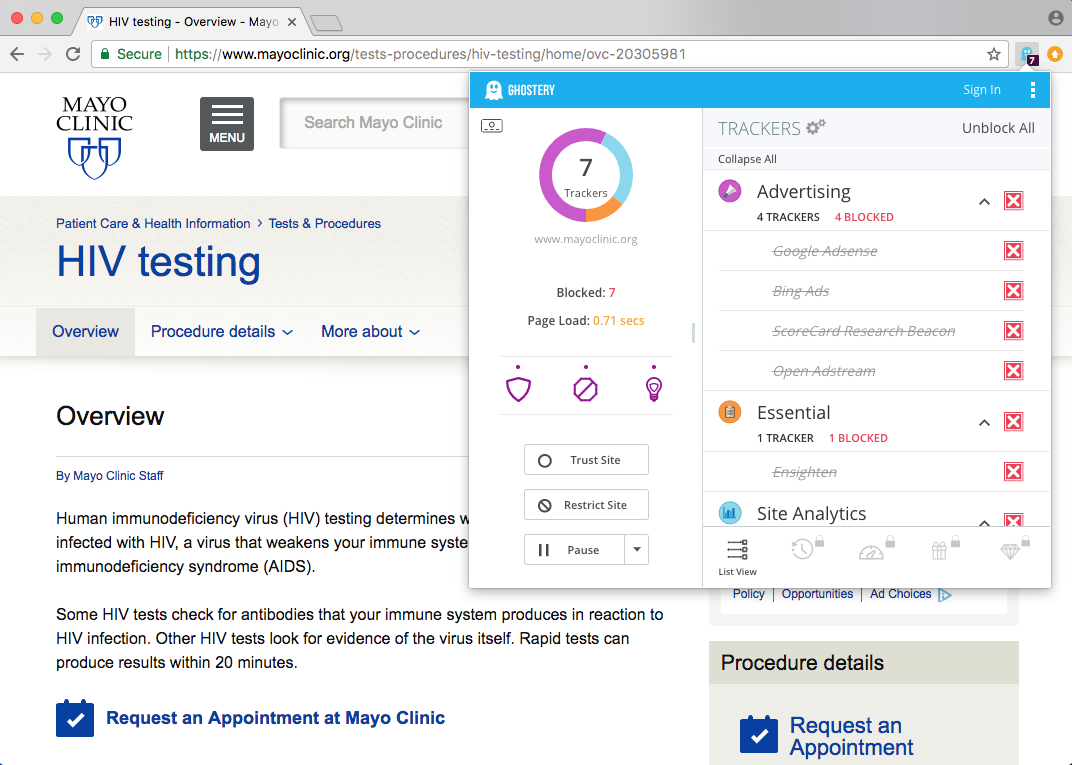
Task: Click the shield Enhanced Anti-Tracking icon
Action: (518, 388)
